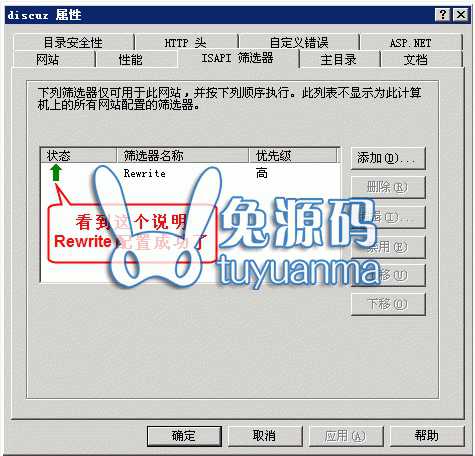Click the 优先级 column header
The image size is (475, 456).
coord(293,155)
